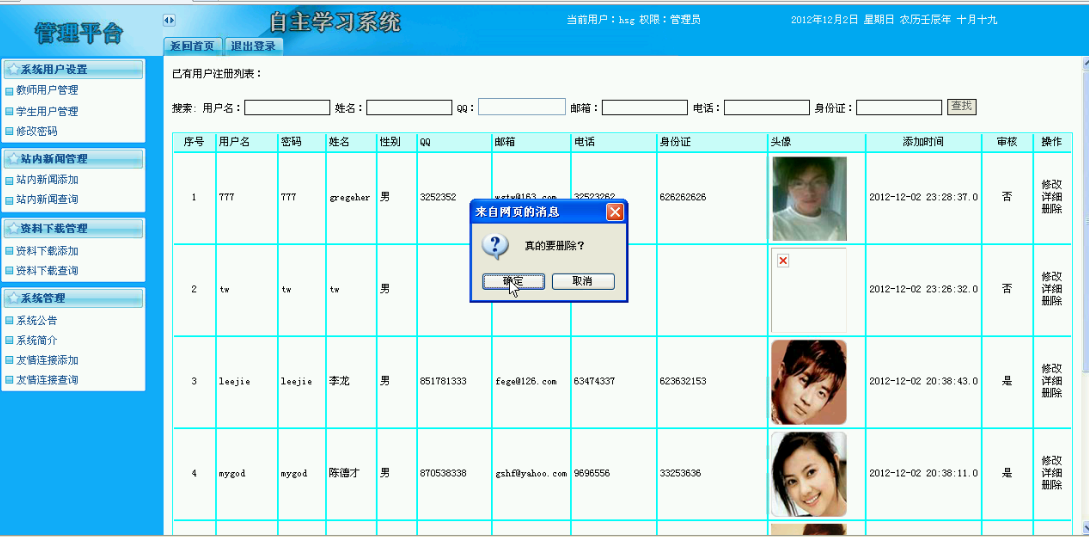Click 详细 for user leejie
Image resolution: width=1089 pixels, height=537 pixels.
[1051, 381]
